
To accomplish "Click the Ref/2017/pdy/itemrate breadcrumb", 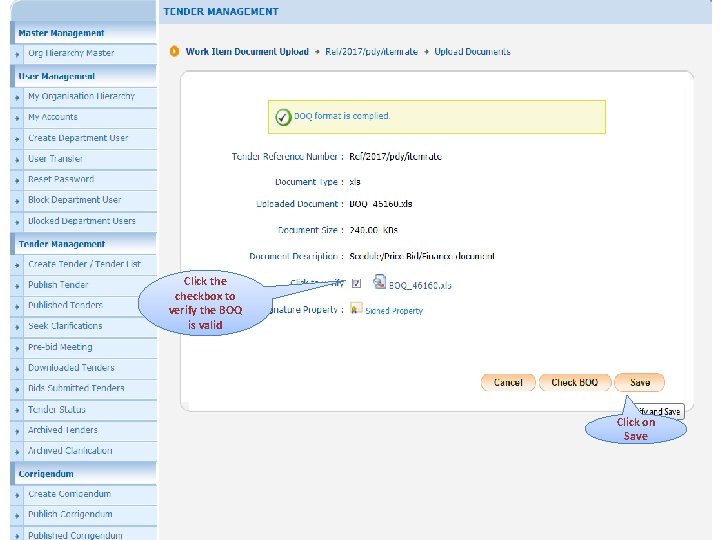I will coord(371,51).
